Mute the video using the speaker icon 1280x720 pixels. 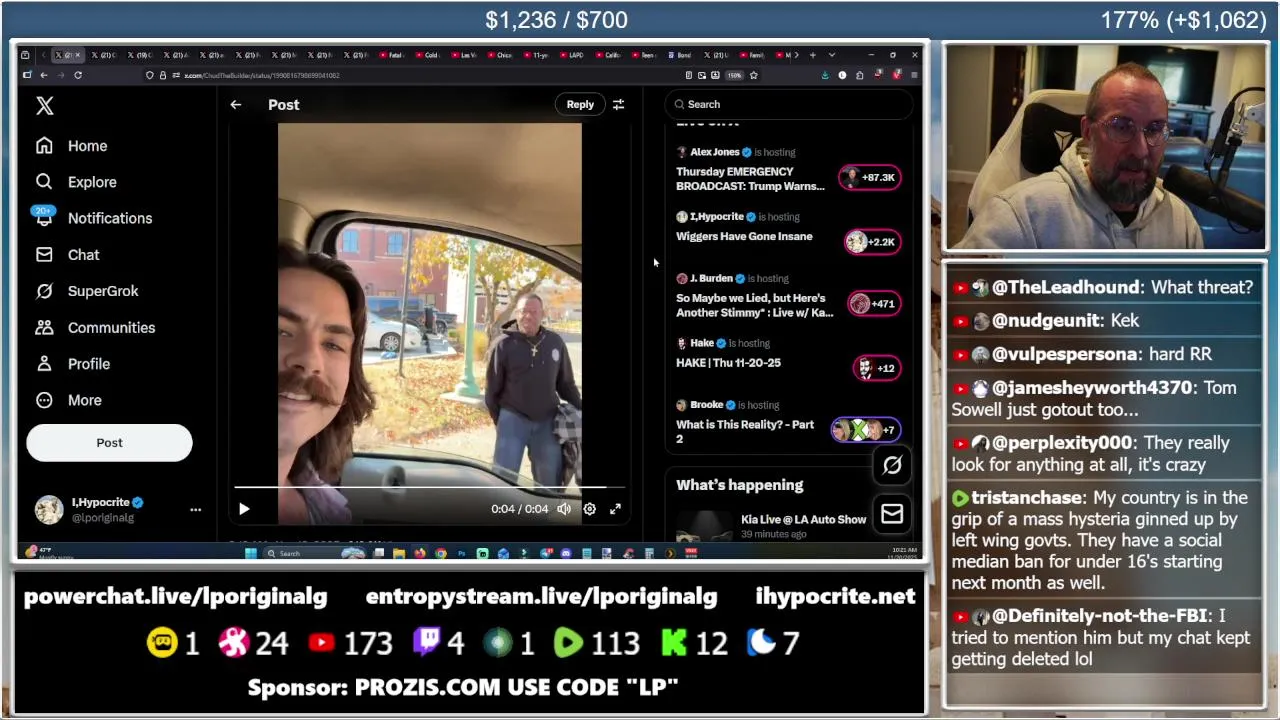pyautogui.click(x=564, y=509)
